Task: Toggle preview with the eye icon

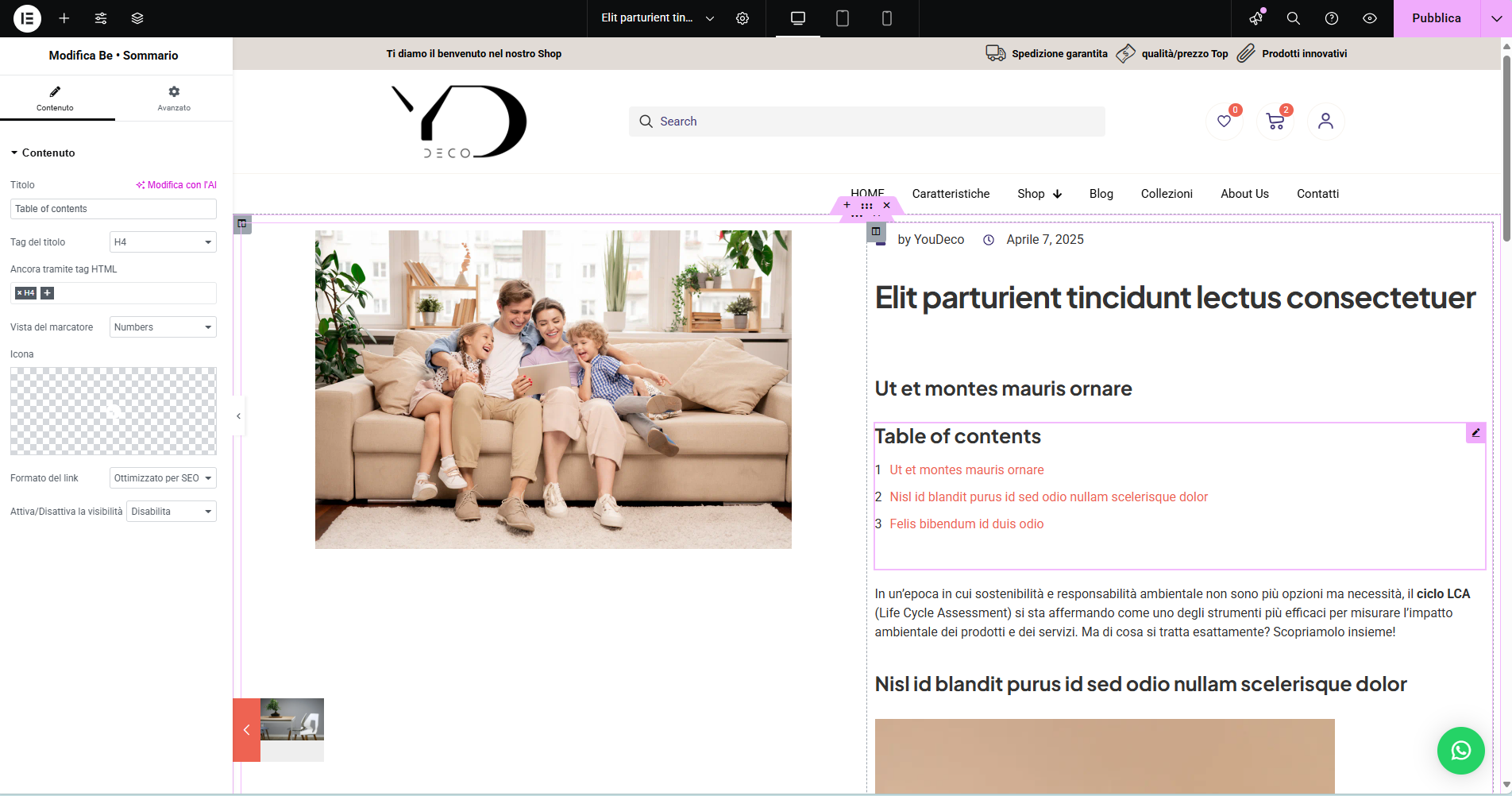Action: [x=1370, y=18]
